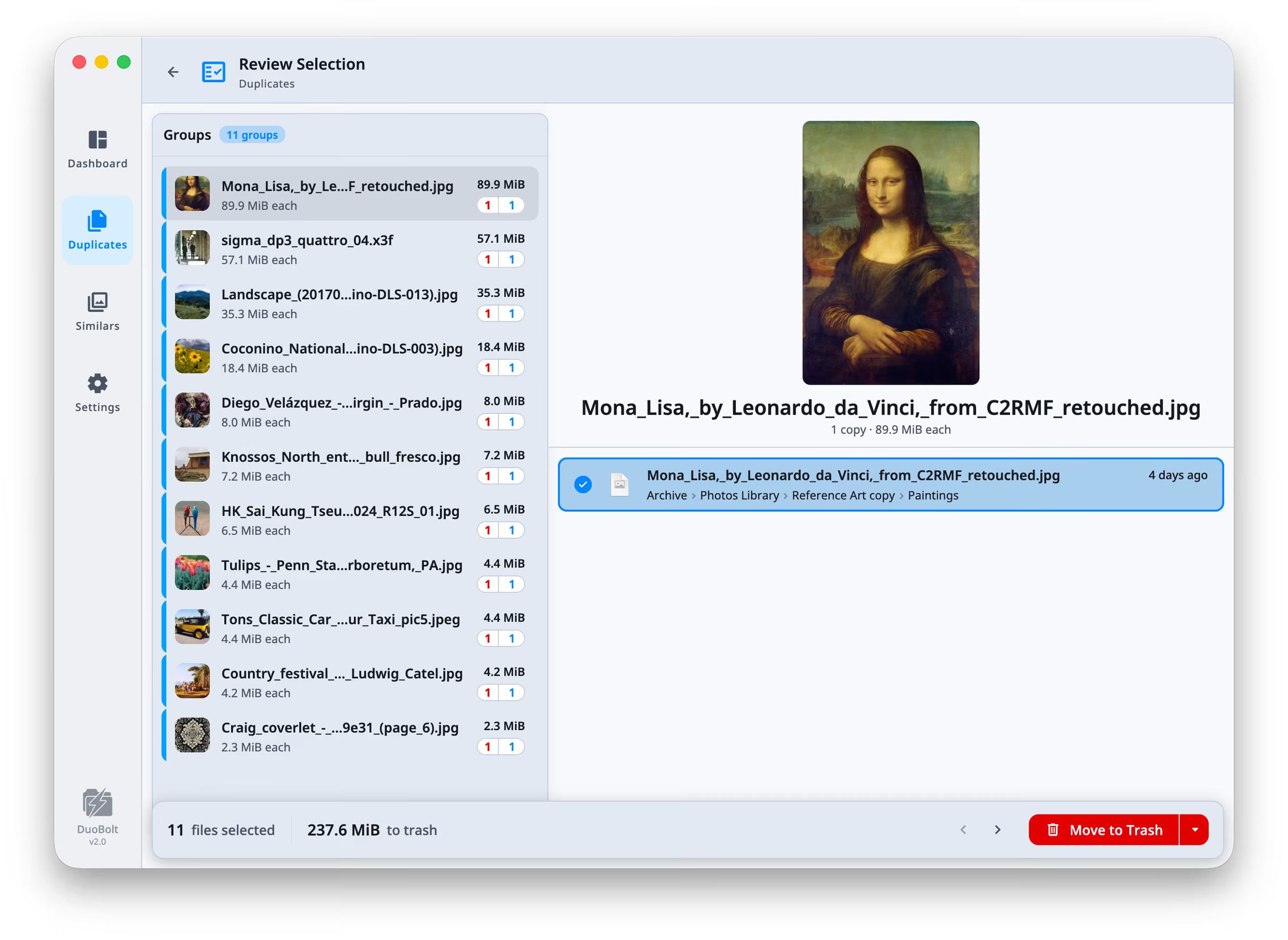Click the Coconino National sunflower thumbnail
This screenshot has height=940, width=1288.
192,356
